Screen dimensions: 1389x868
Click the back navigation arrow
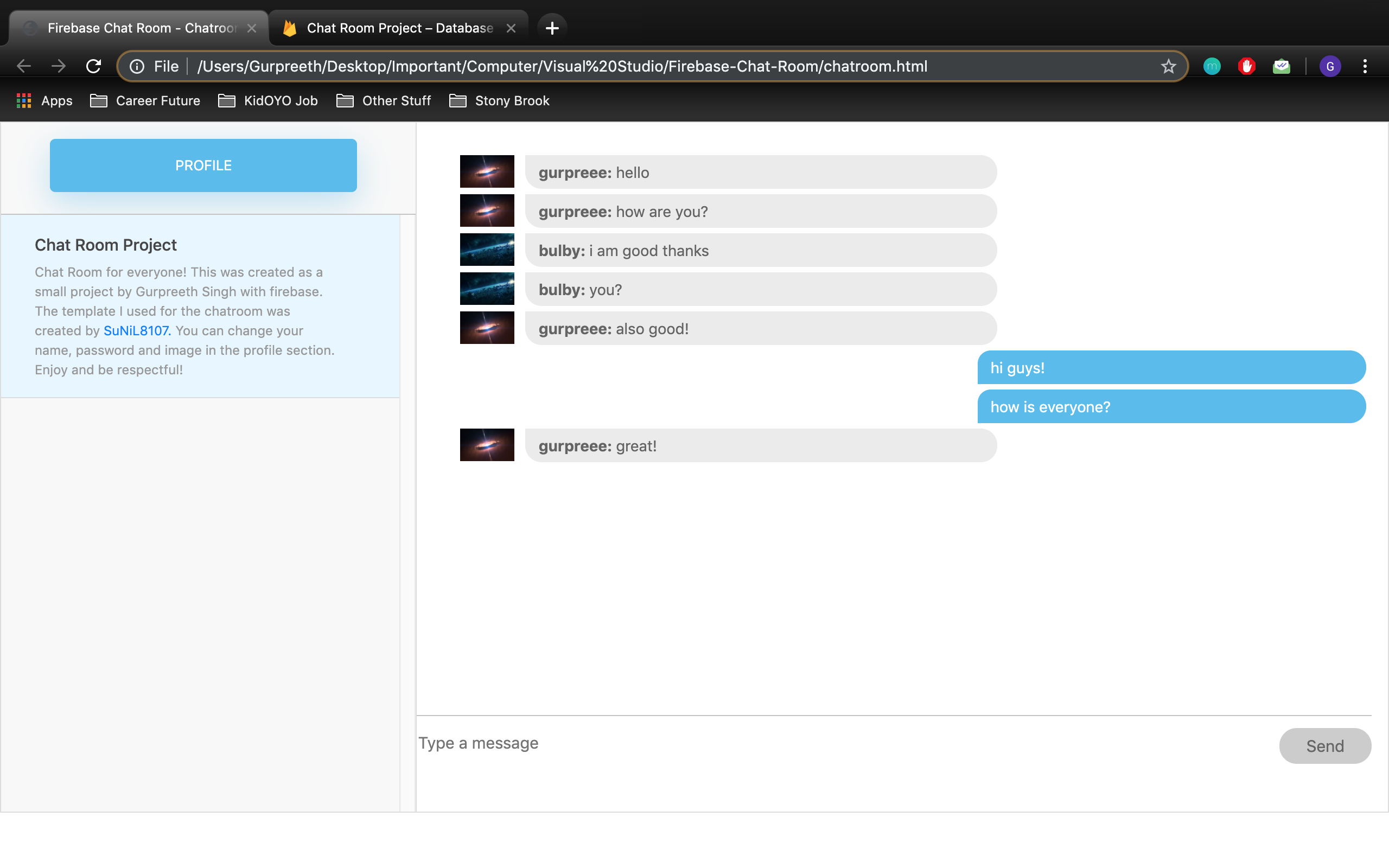pos(23,66)
